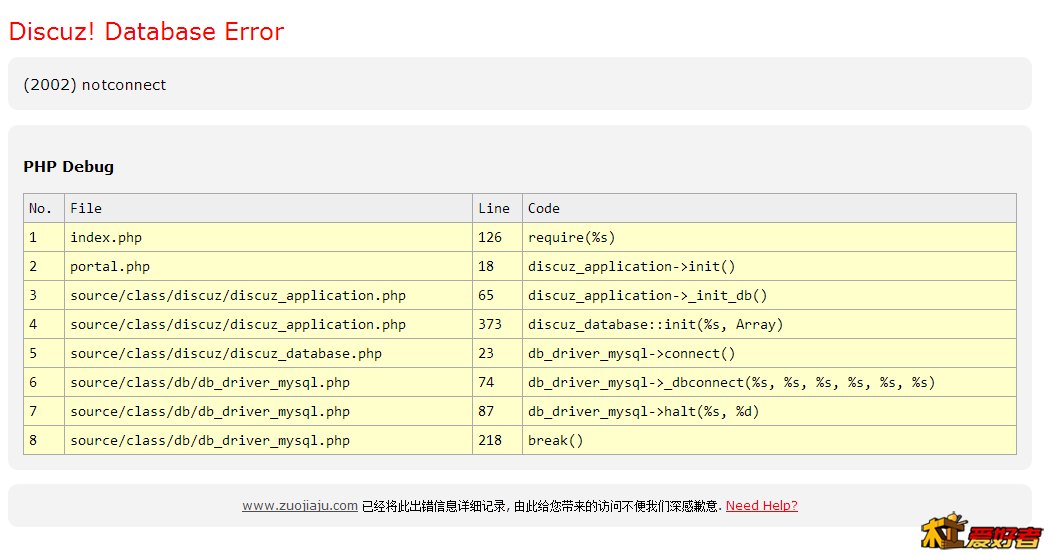Image resolution: width=1052 pixels, height=555 pixels.
Task: Click discuz_application->init() code cell
Action: coord(769,266)
